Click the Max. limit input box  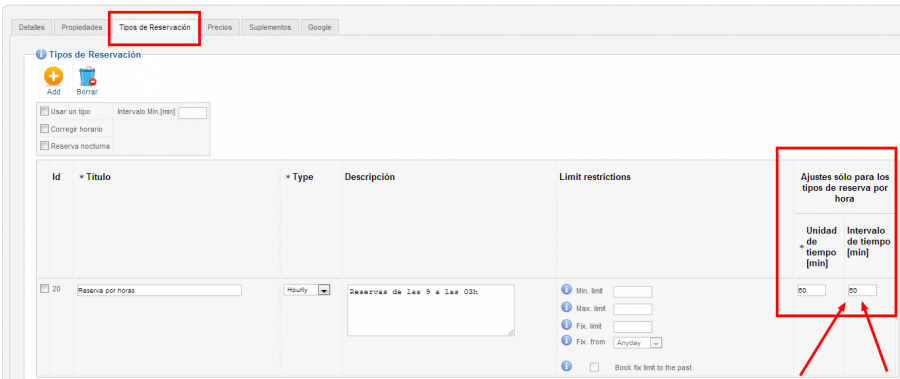coord(633,310)
